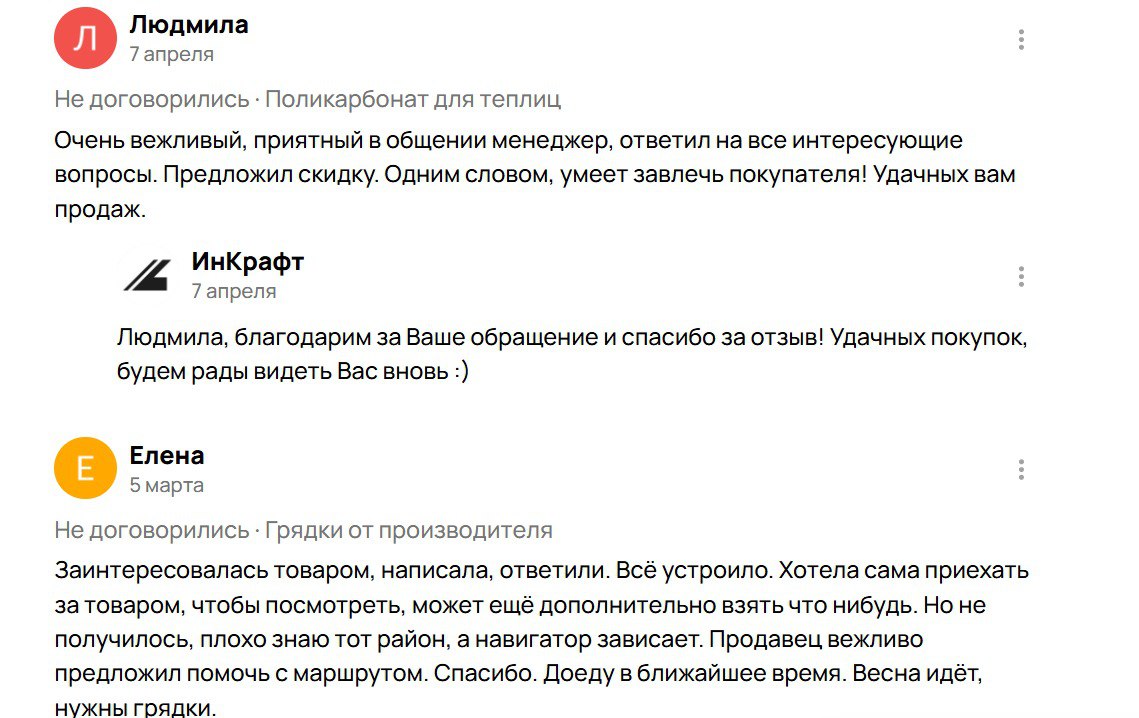The height and width of the screenshot is (718, 1139).
Task: Click Людмила's review text about the polite manager
Action: 535,174
